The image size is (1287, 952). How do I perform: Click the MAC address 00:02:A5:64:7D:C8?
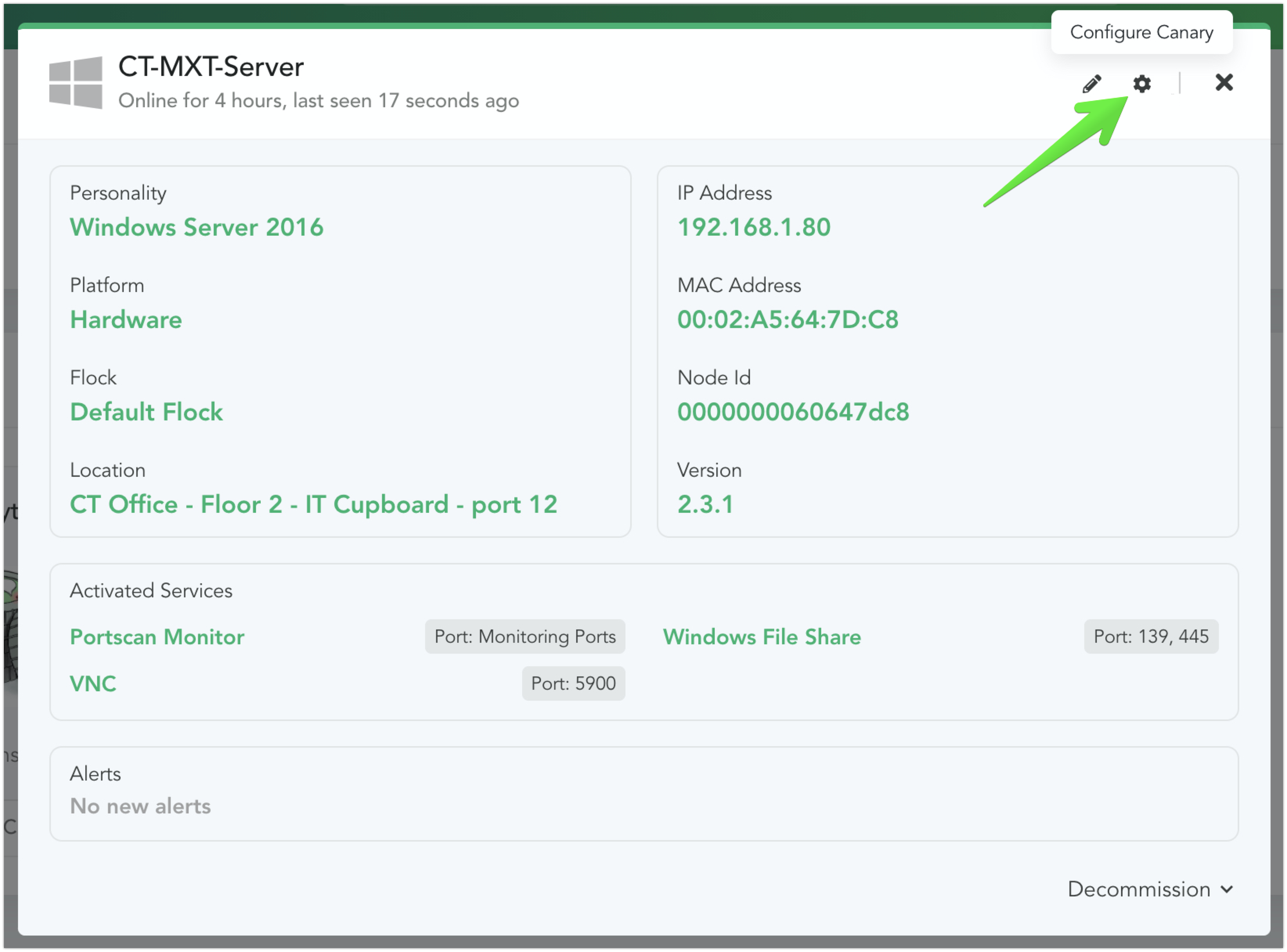[x=788, y=319]
